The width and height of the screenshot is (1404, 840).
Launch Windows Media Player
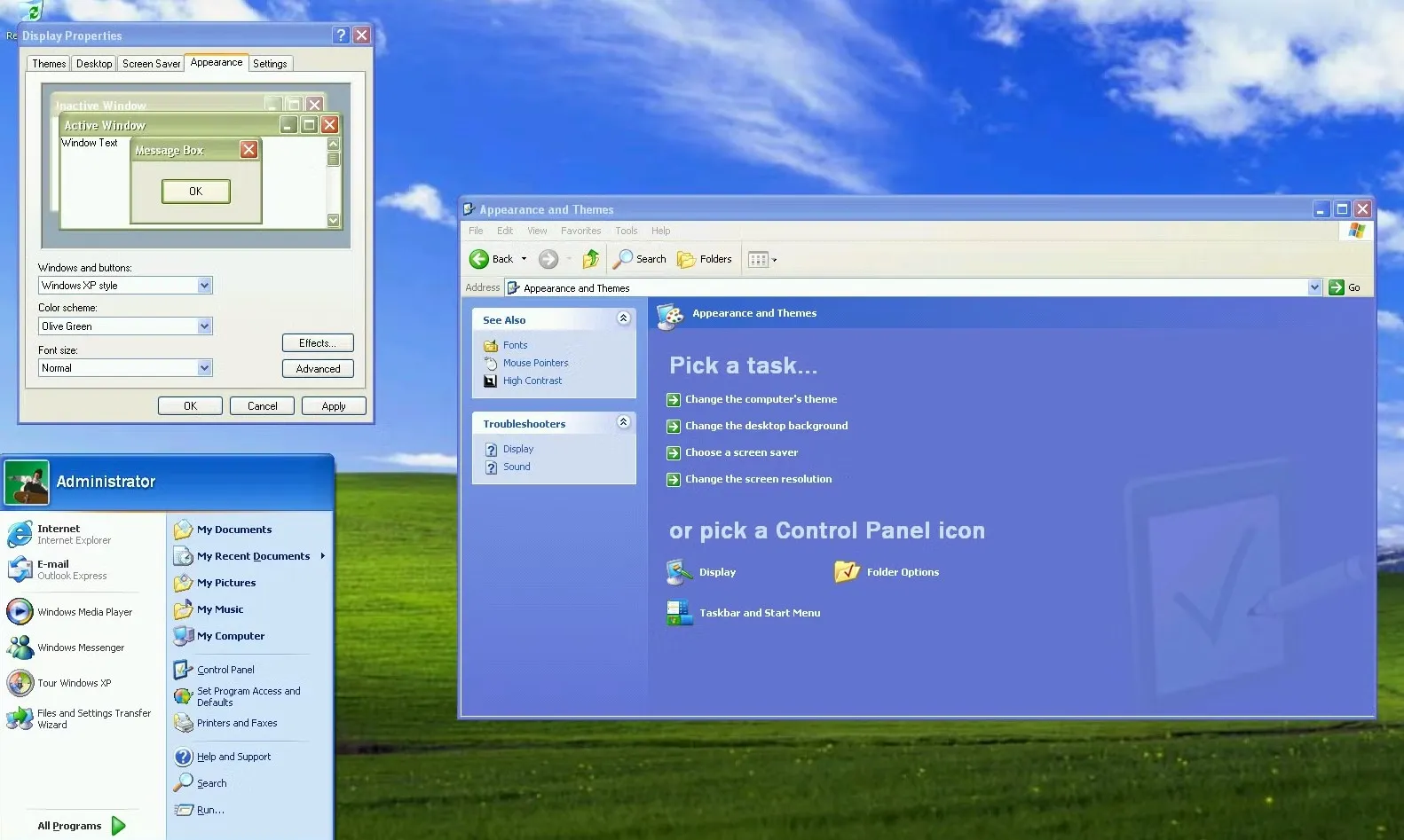point(69,612)
